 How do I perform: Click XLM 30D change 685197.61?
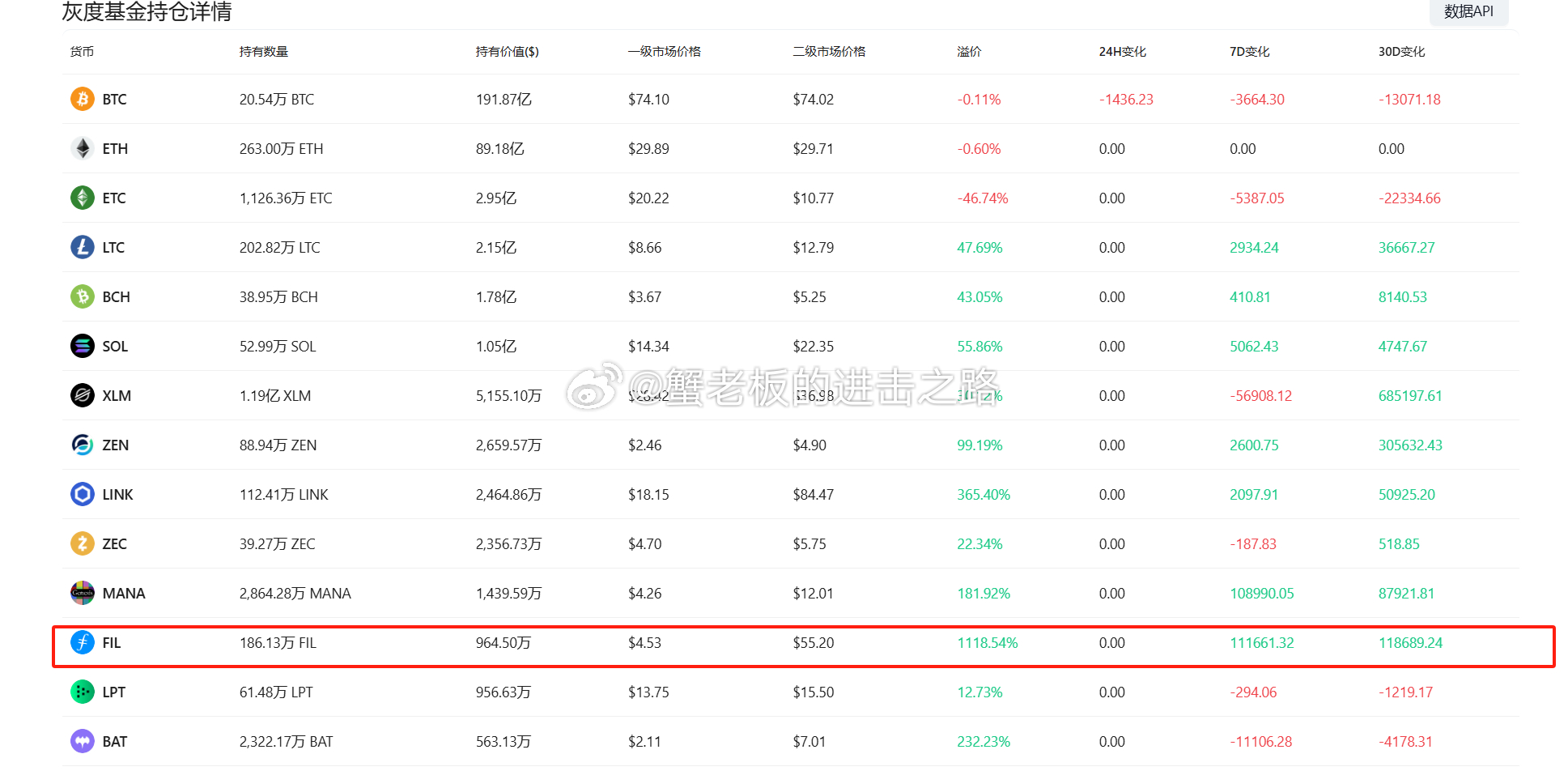1410,395
